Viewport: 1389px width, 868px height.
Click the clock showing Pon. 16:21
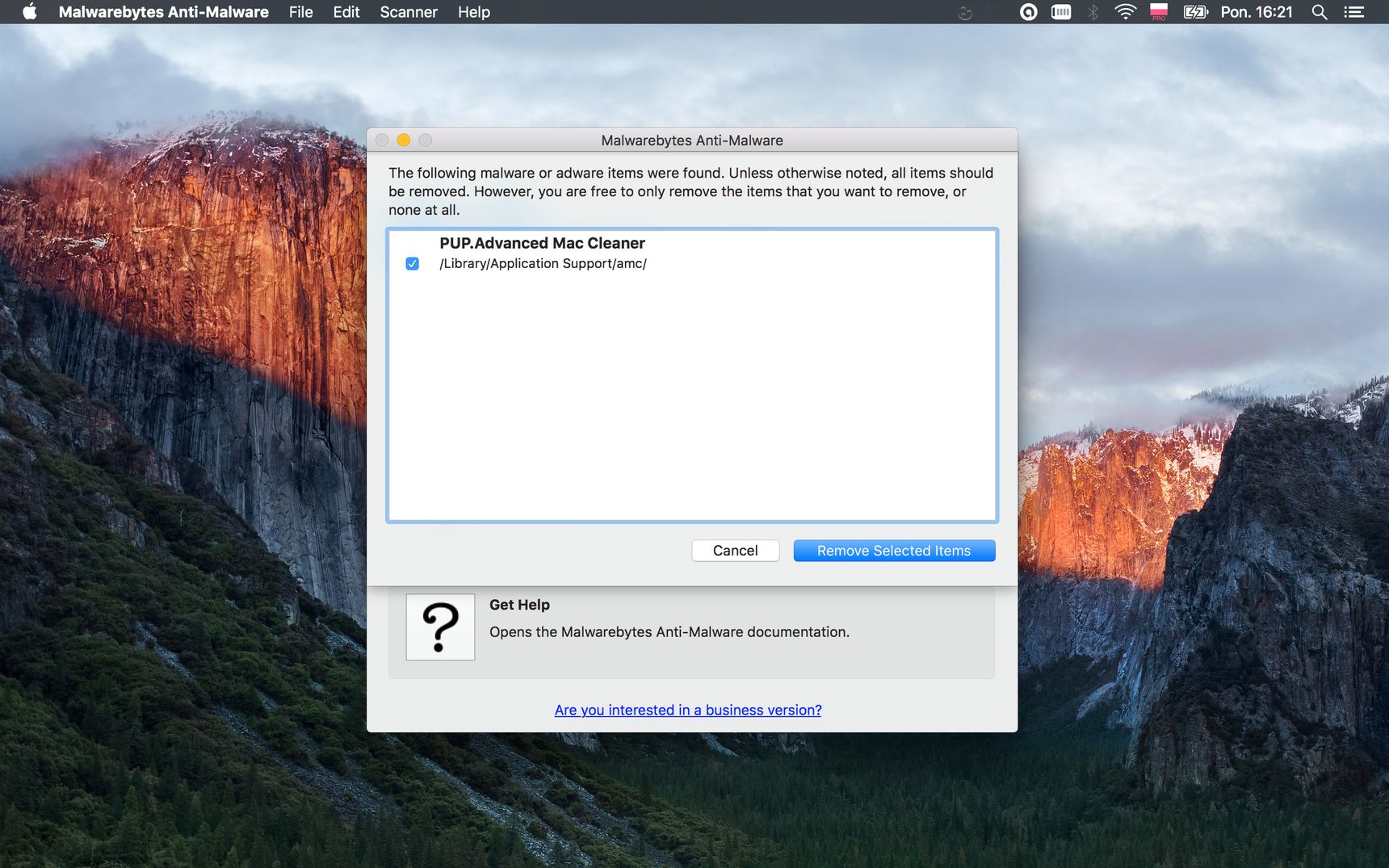click(1257, 12)
